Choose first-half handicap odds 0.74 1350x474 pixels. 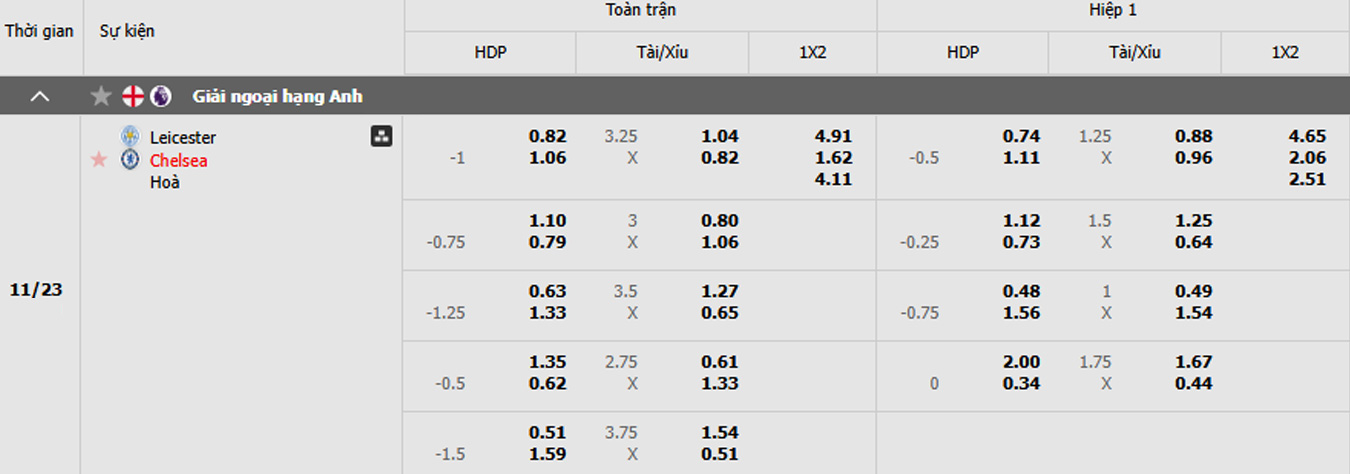pyautogui.click(x=1022, y=137)
